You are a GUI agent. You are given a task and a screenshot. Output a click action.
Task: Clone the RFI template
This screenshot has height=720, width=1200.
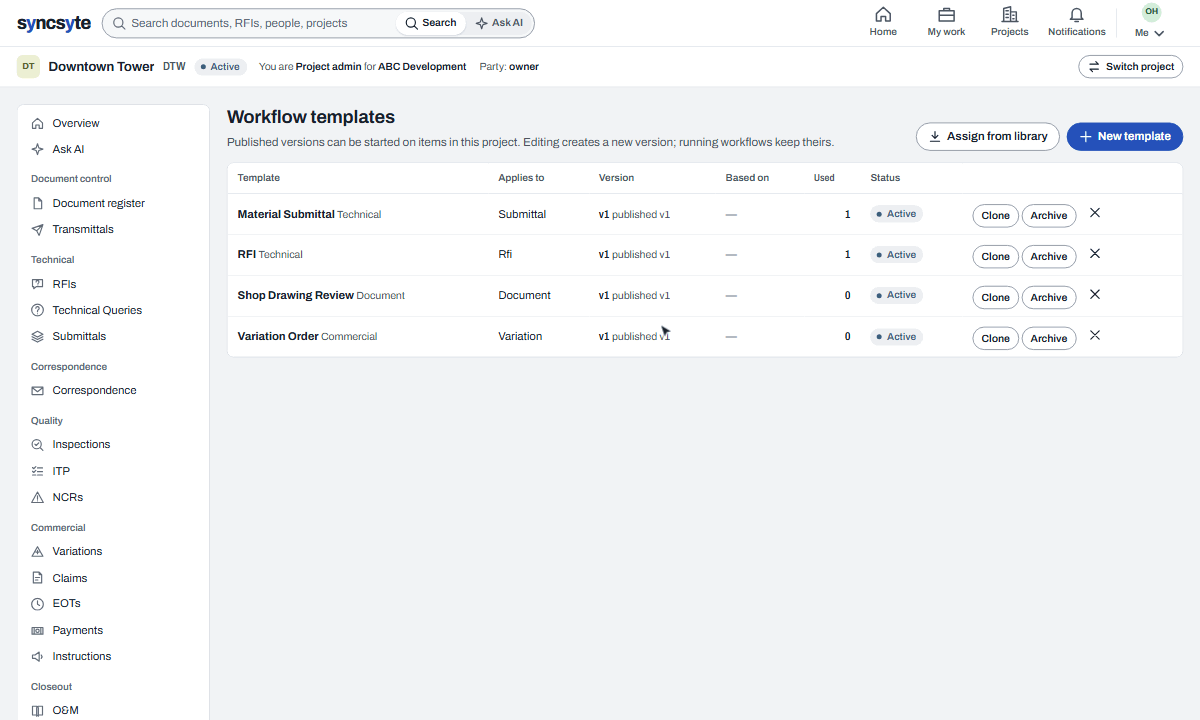(995, 256)
